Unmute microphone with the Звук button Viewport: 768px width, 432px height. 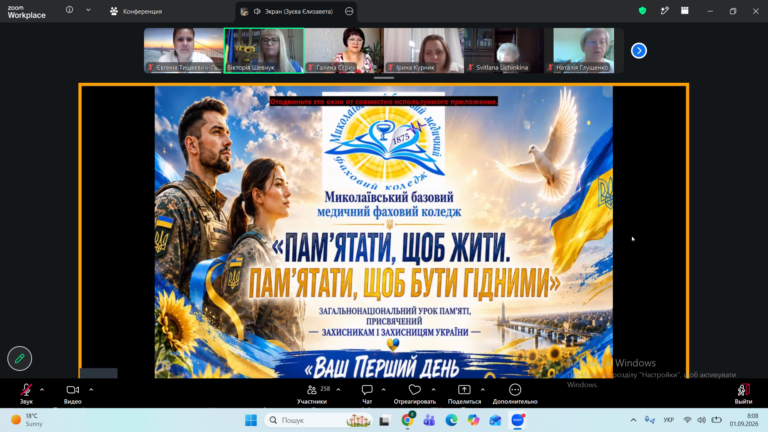coord(26,394)
